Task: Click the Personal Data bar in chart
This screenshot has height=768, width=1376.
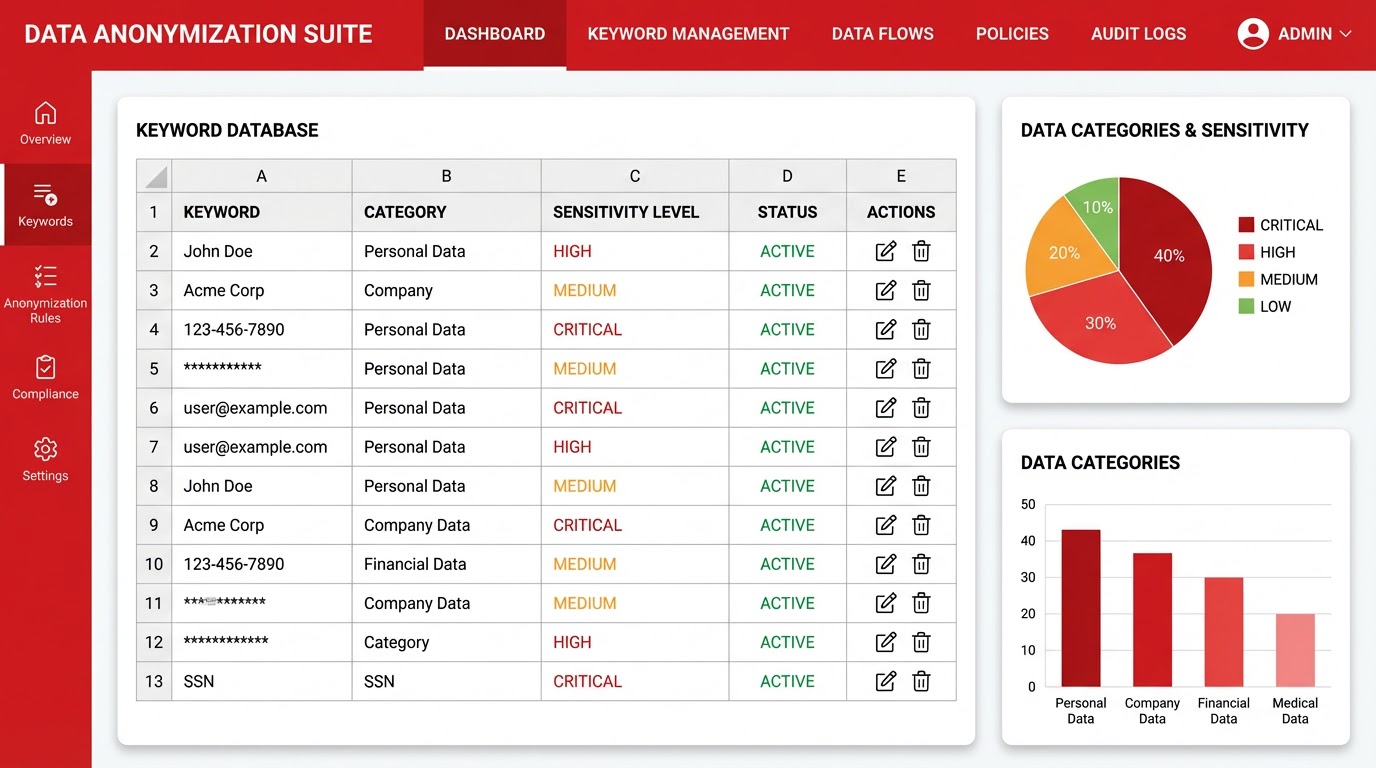Action: tap(1080, 608)
